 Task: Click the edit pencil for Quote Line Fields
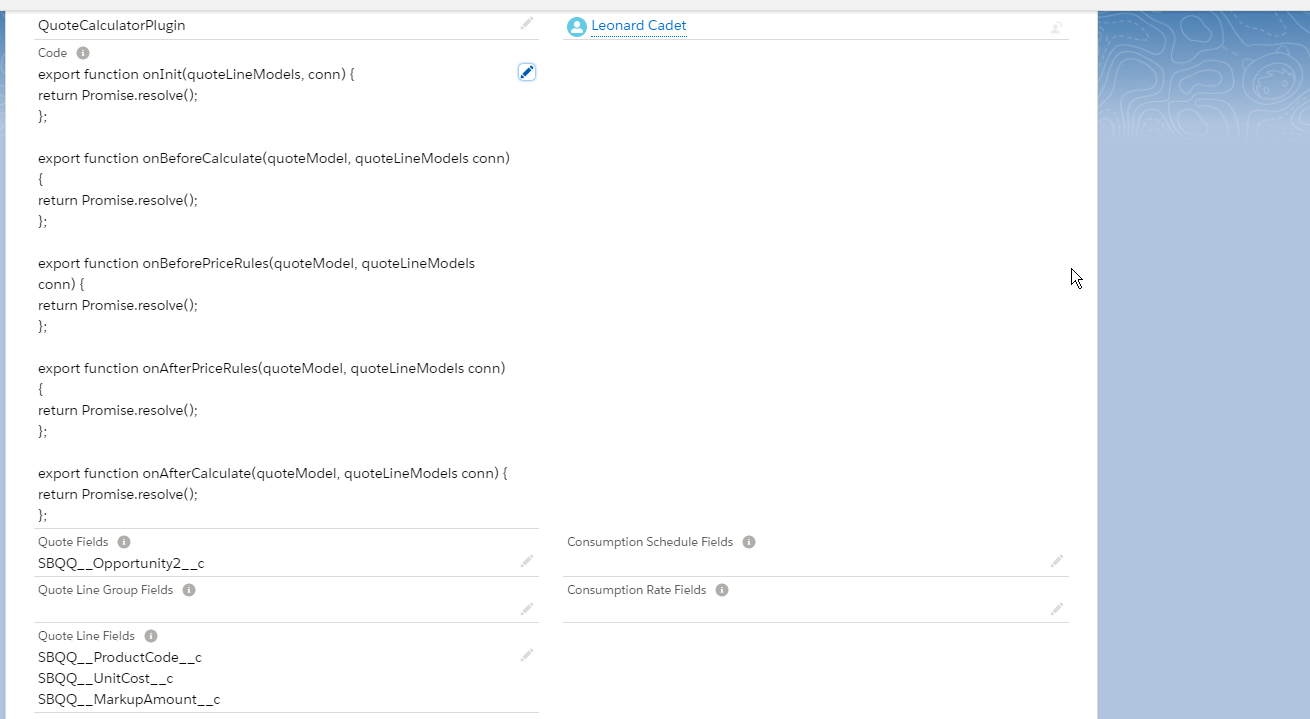pos(527,655)
